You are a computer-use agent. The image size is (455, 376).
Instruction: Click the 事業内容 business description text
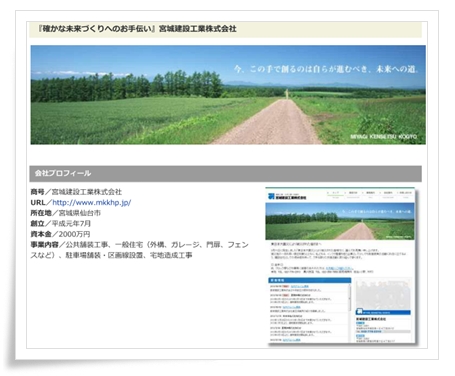point(139,250)
